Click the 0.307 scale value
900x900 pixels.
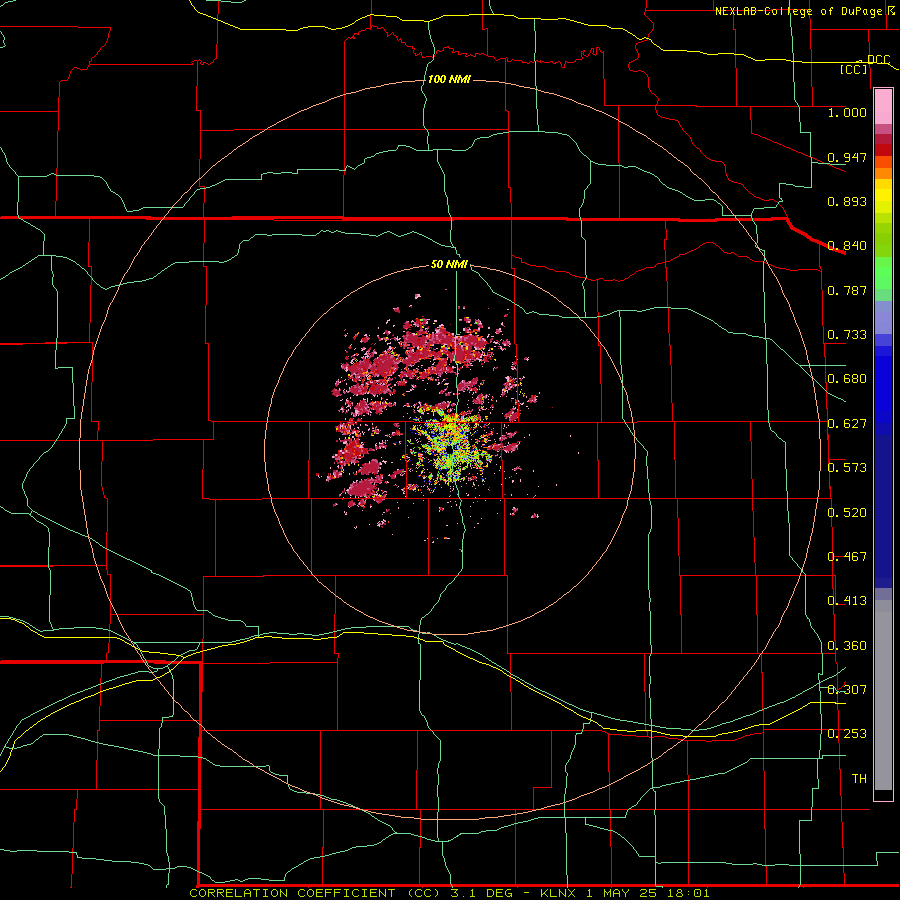click(x=847, y=690)
